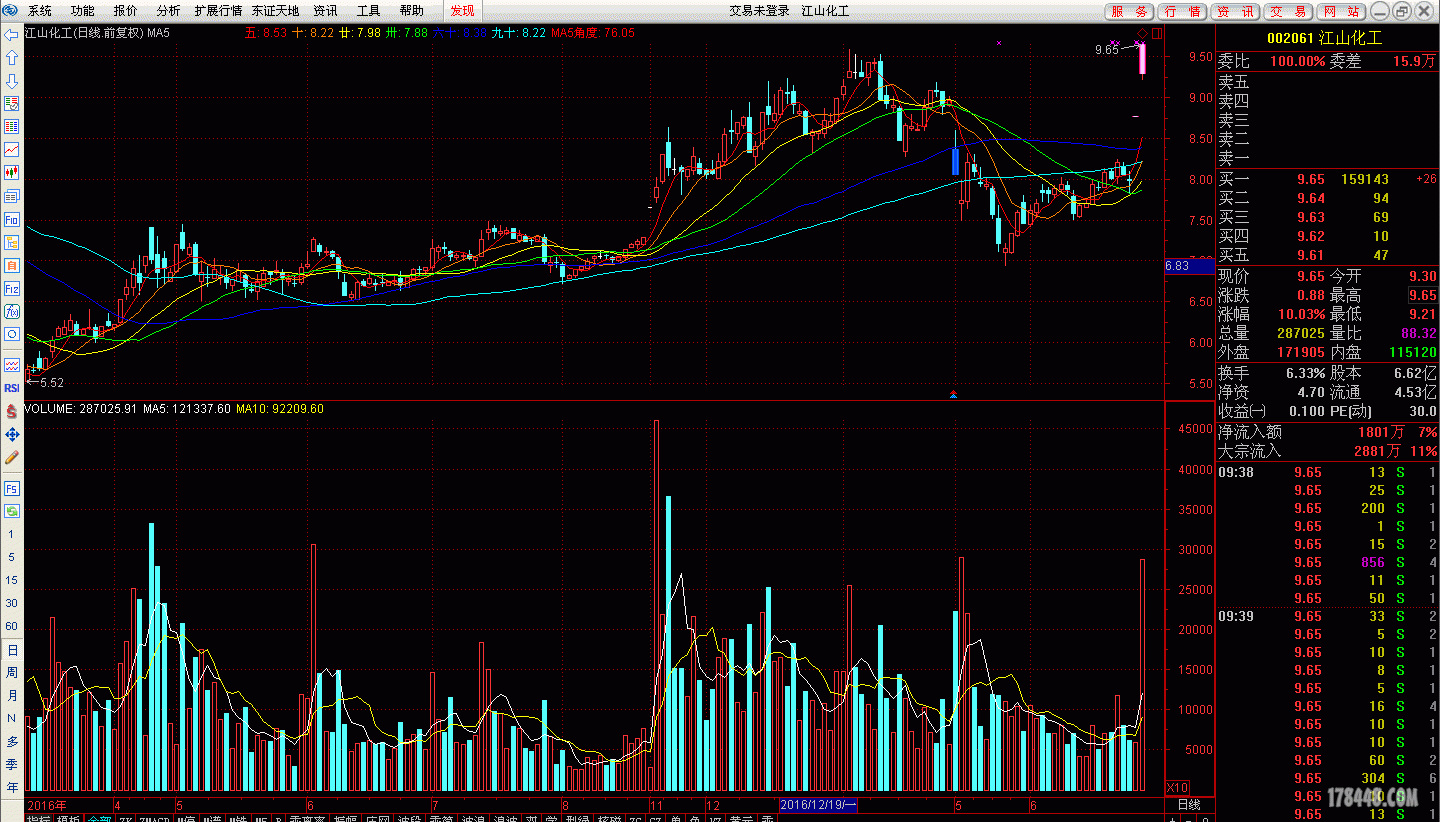Select the blue four-way move arrows tool
Image resolution: width=1440 pixels, height=822 pixels.
pos(12,434)
